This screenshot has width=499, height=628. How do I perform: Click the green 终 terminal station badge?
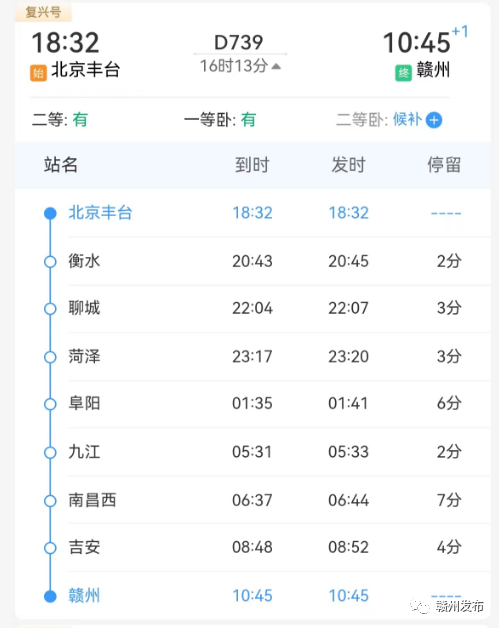point(403,73)
